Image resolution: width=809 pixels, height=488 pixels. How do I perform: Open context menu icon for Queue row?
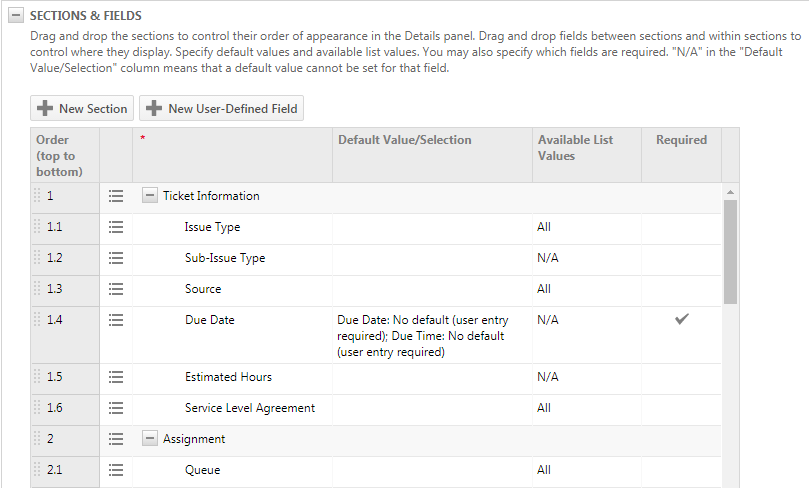(x=115, y=470)
